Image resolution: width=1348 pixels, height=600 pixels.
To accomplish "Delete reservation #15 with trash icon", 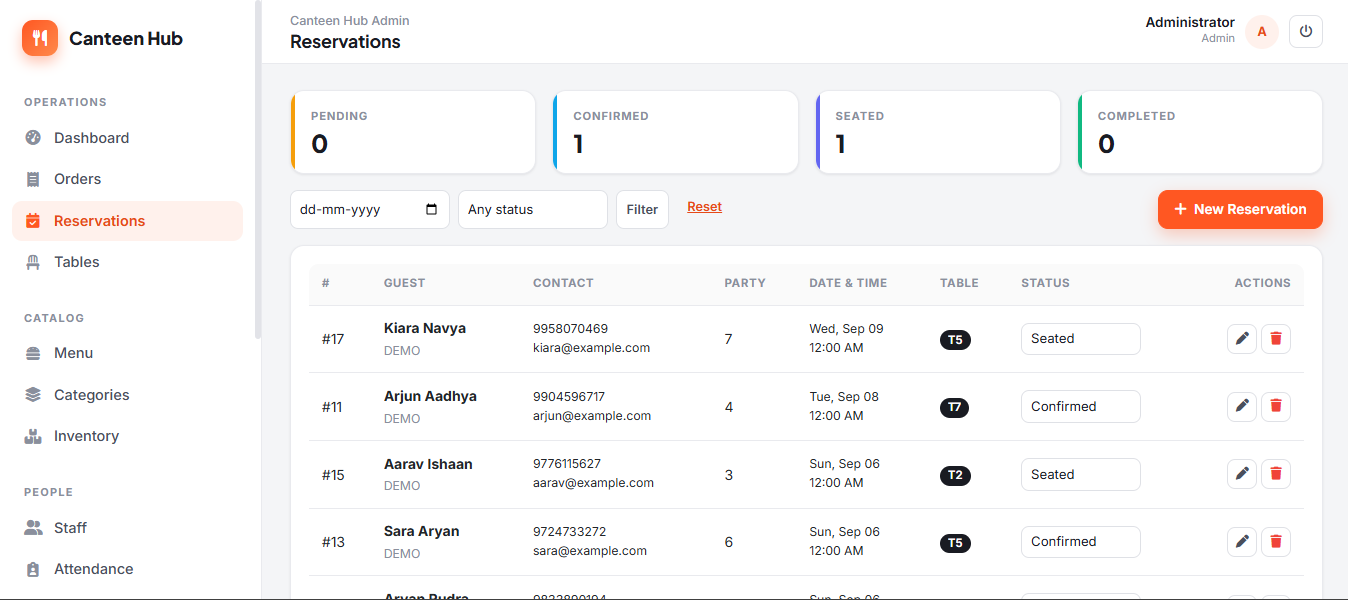I will point(1276,474).
